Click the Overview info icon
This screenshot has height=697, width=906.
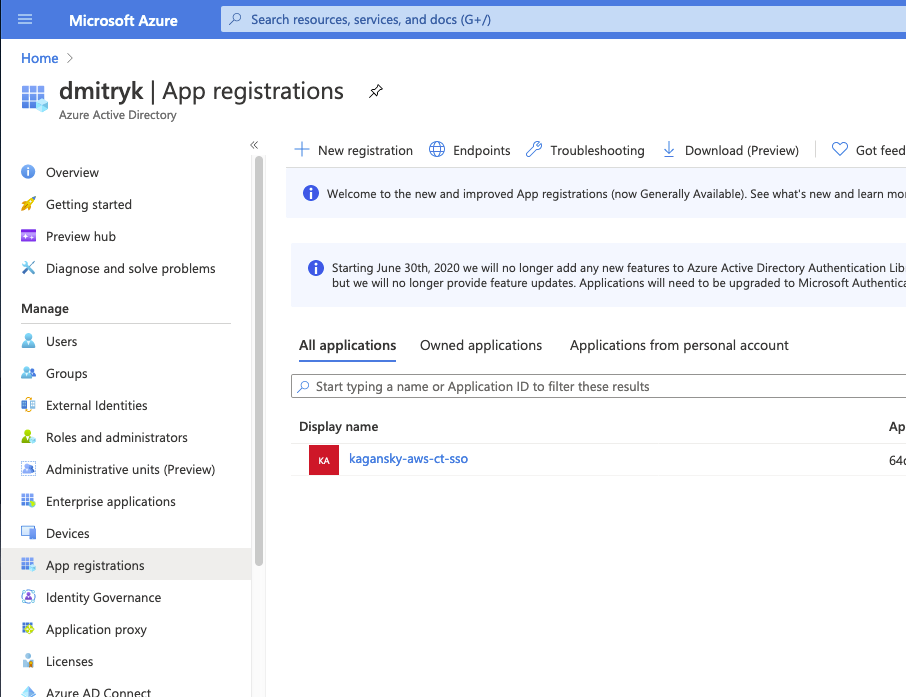28,172
